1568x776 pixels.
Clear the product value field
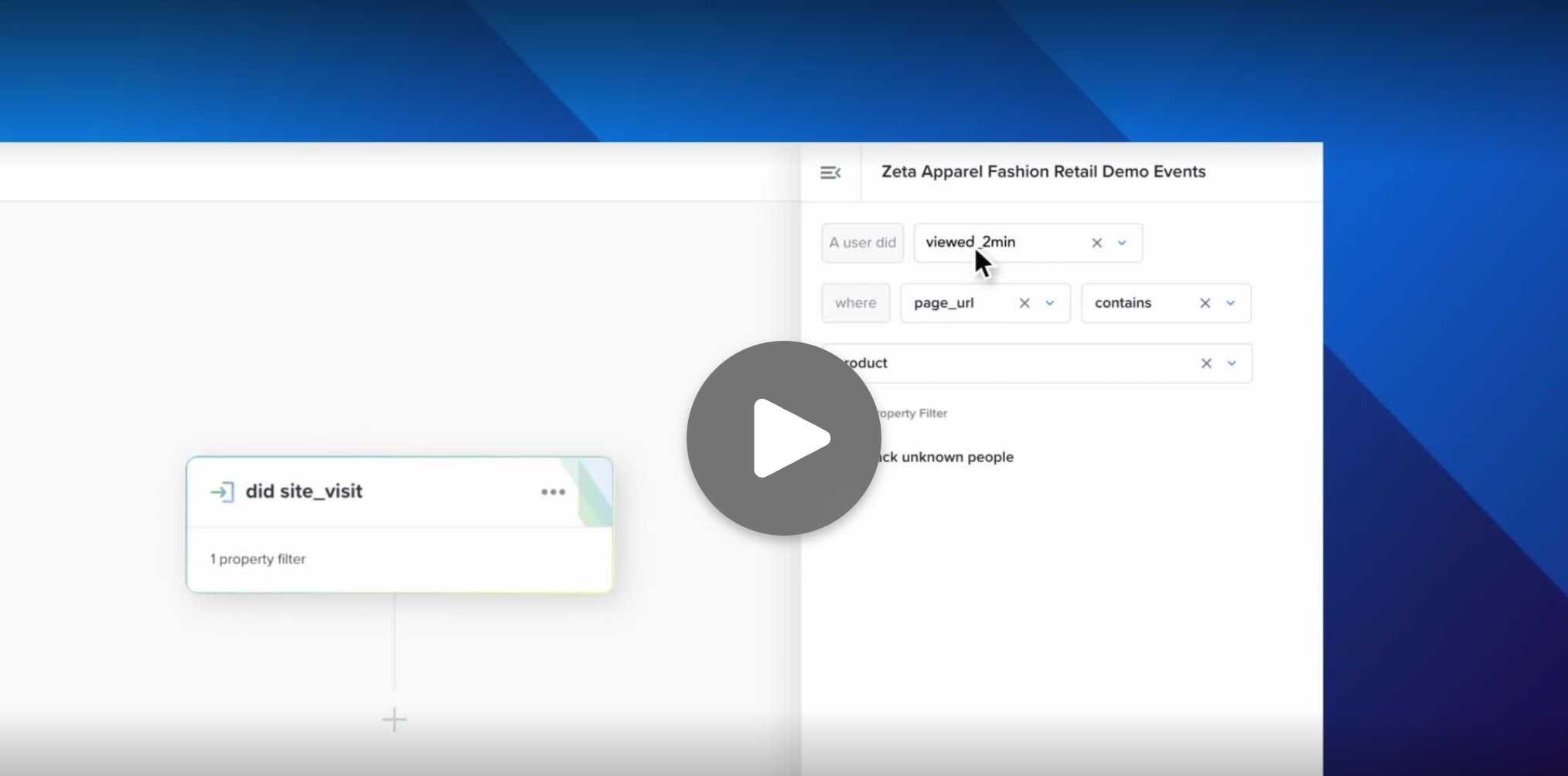1205,363
